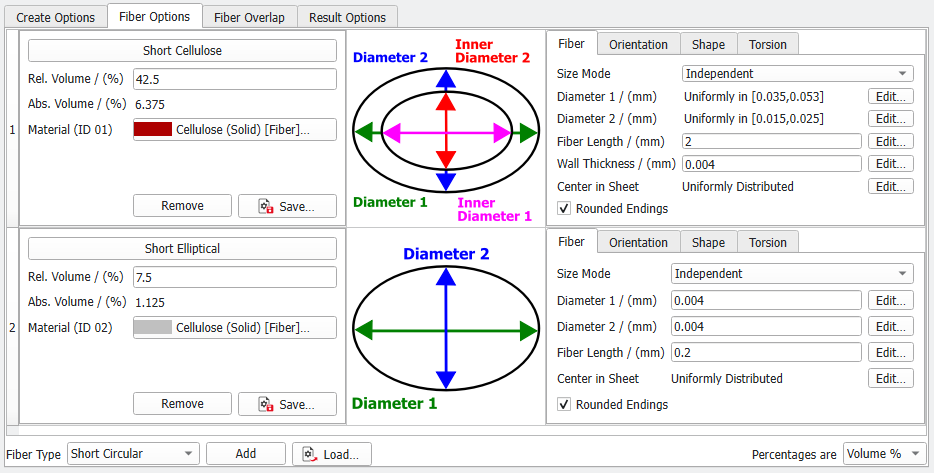The width and height of the screenshot is (934, 473).
Task: Remove the Short Elliptical fiber
Action: [x=182, y=403]
